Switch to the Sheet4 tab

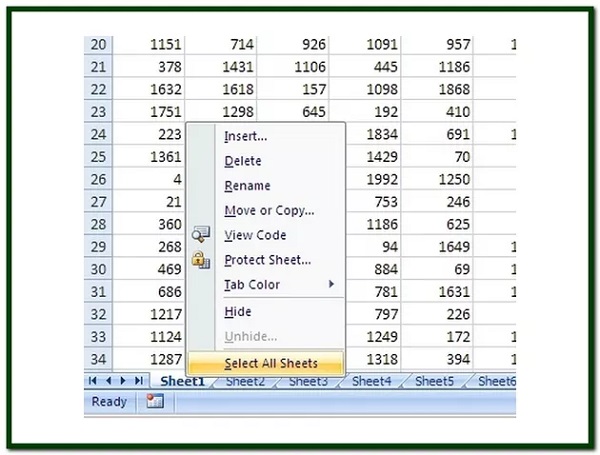[371, 381]
